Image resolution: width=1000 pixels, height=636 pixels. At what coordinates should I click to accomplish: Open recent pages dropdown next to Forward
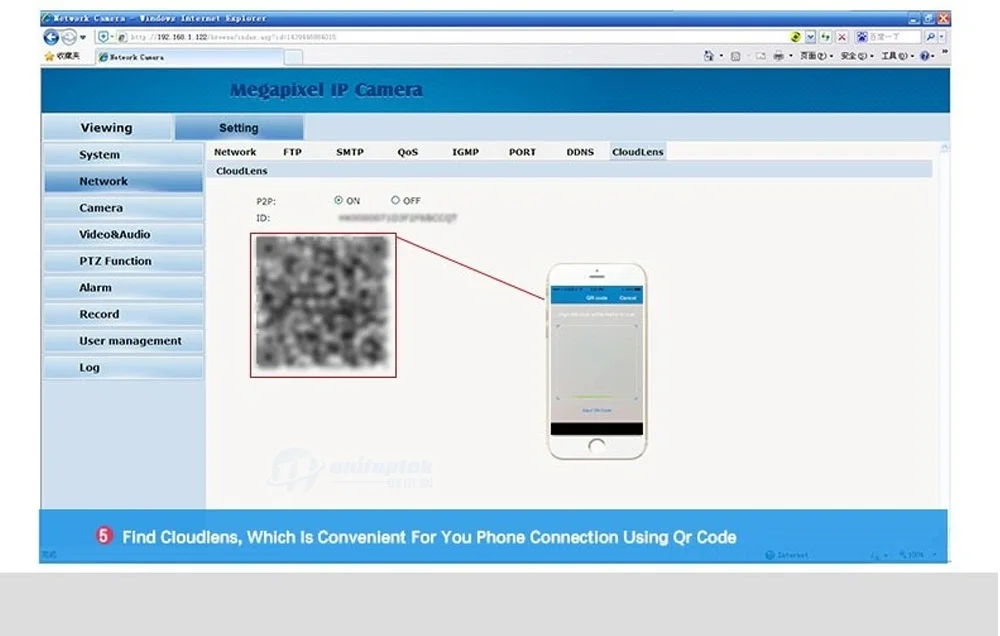tap(83, 37)
